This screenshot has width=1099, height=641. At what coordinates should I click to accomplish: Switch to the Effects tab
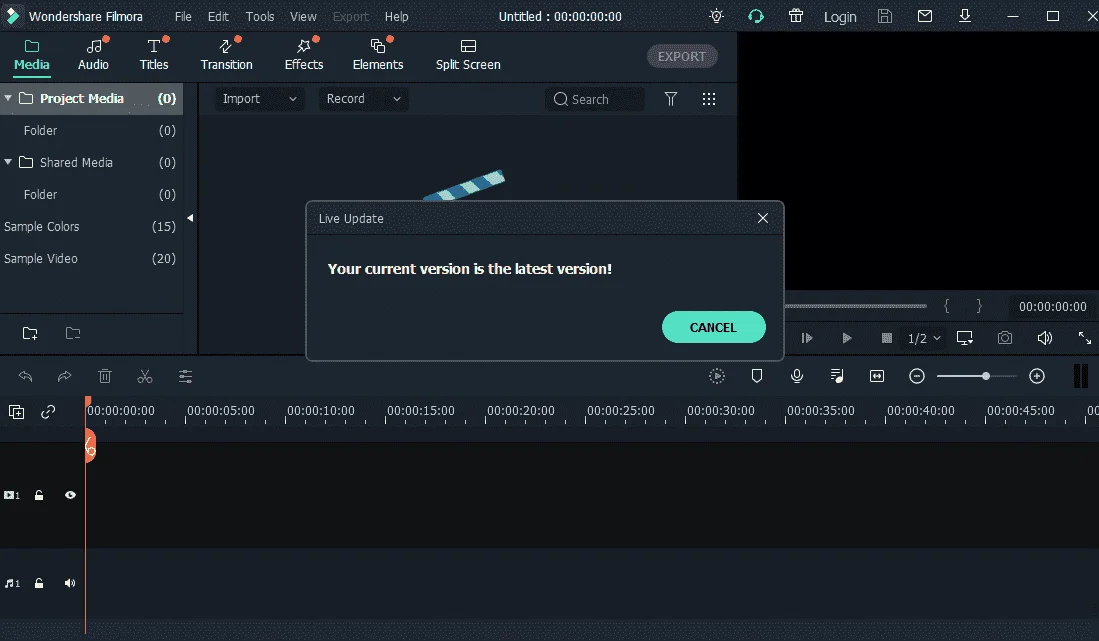click(303, 55)
